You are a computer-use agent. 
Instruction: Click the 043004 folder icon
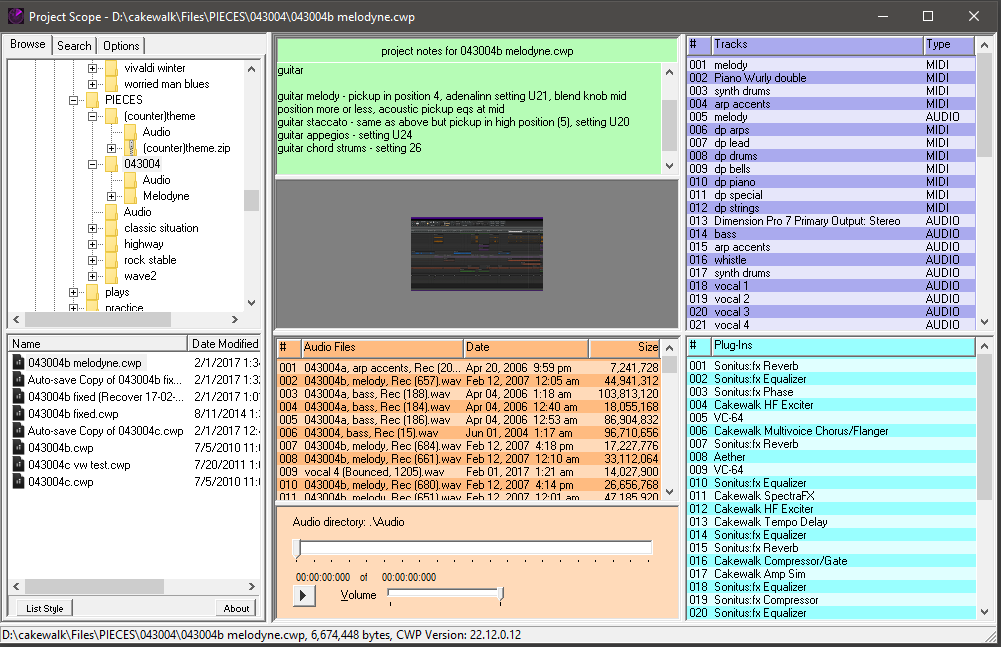point(111,164)
